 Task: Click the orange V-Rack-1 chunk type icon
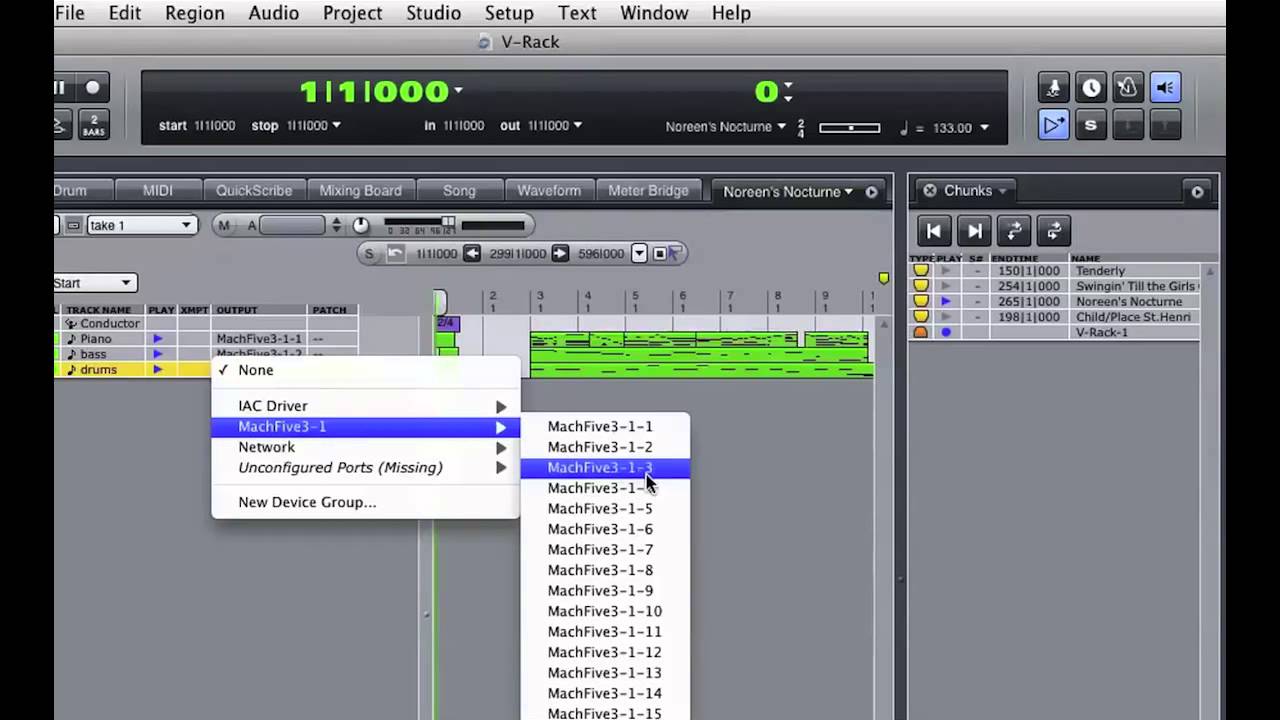(921, 332)
